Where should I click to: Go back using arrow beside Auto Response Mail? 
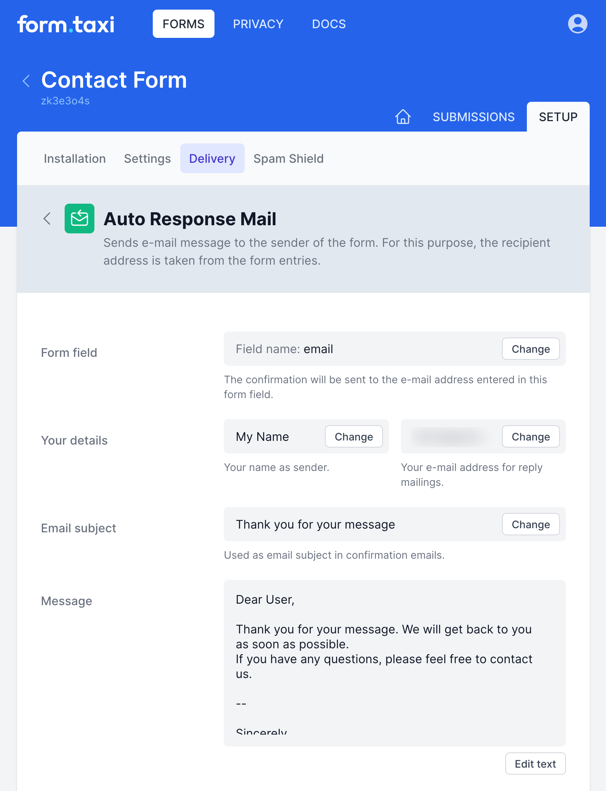tap(47, 218)
